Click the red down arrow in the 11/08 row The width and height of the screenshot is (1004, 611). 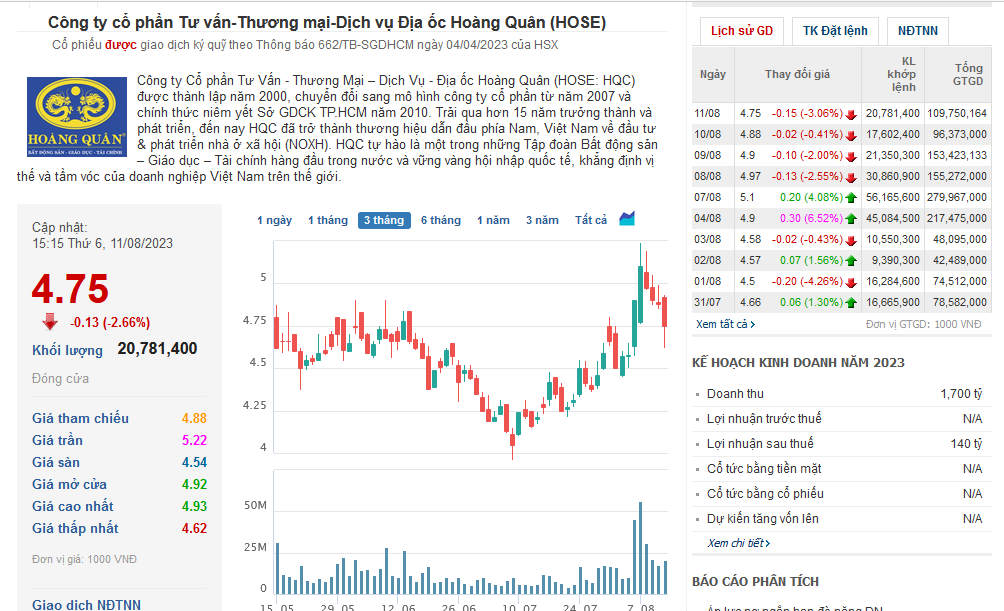(851, 114)
